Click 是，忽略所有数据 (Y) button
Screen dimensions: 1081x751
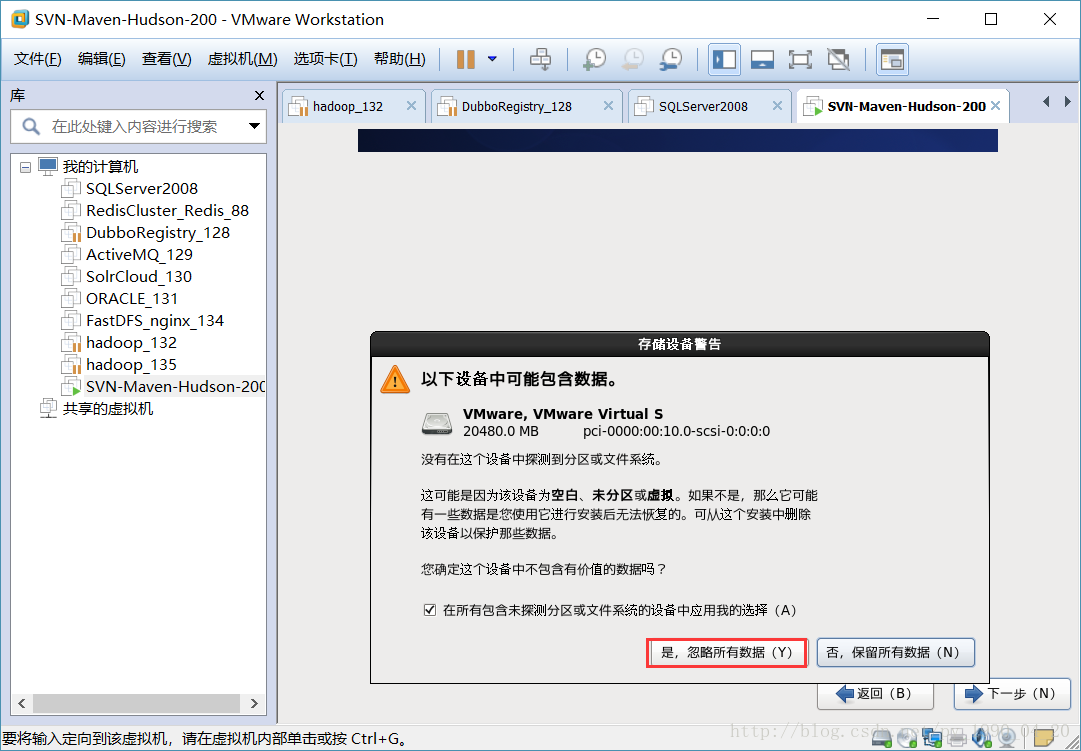pyautogui.click(x=727, y=652)
